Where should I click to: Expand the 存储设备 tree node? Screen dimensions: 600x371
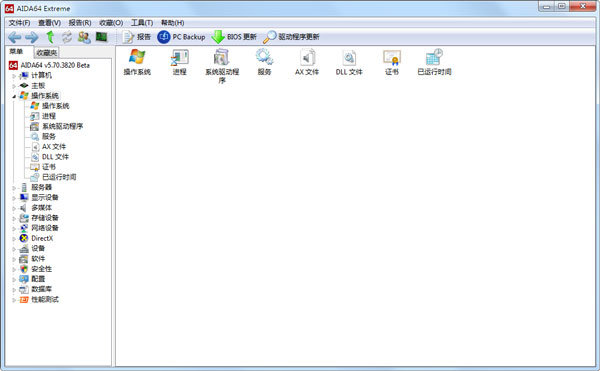click(14, 218)
